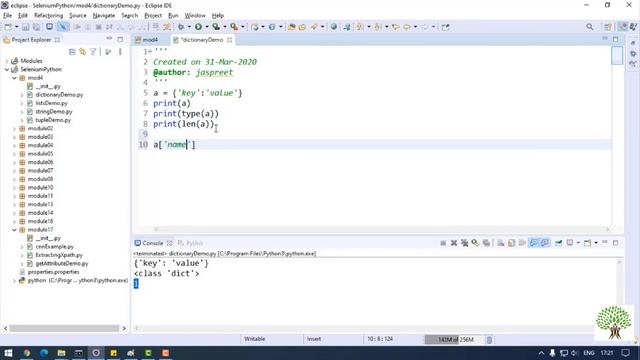
Task: Run garbage collector trash icon
Action: pos(489,340)
